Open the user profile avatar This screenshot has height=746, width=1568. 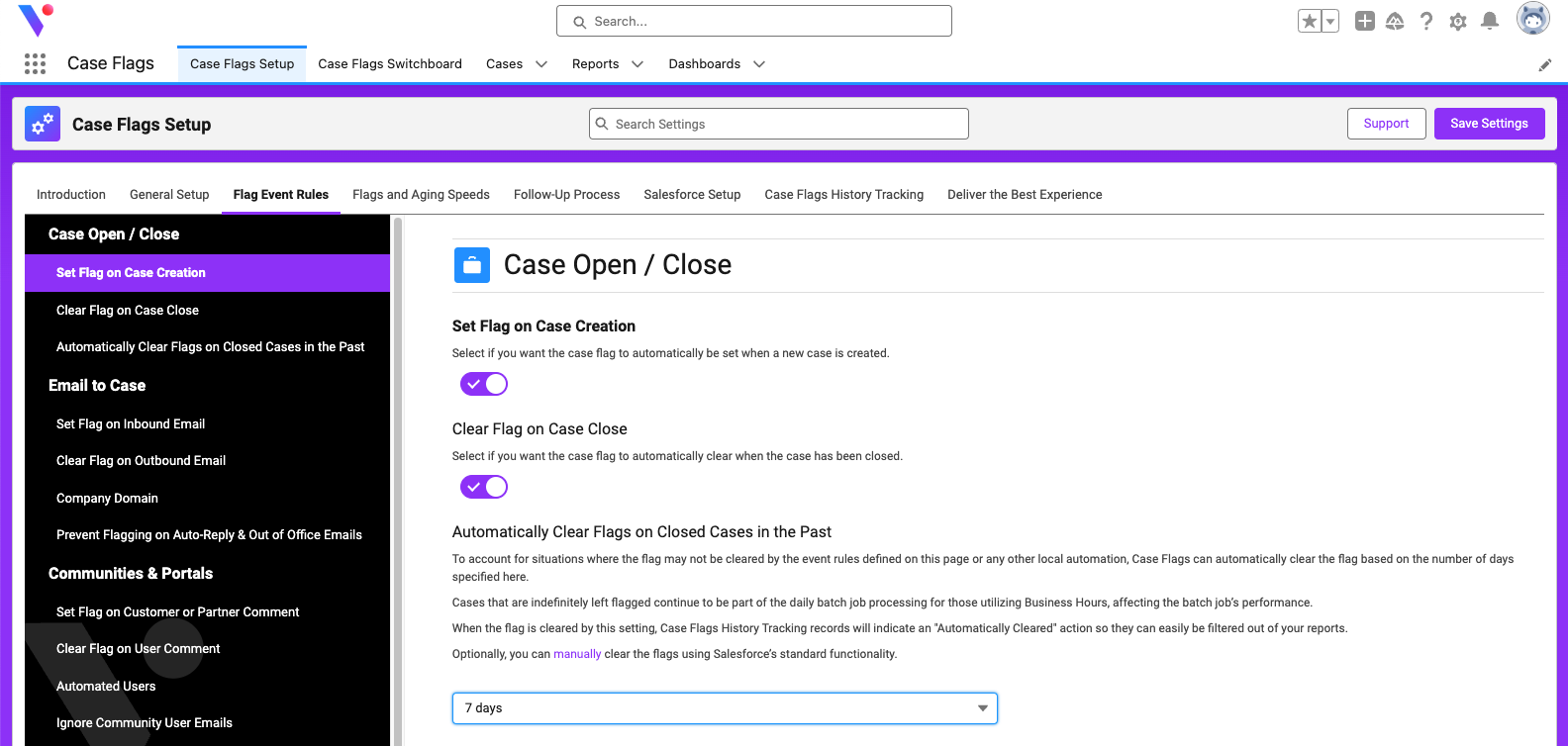pos(1533,19)
